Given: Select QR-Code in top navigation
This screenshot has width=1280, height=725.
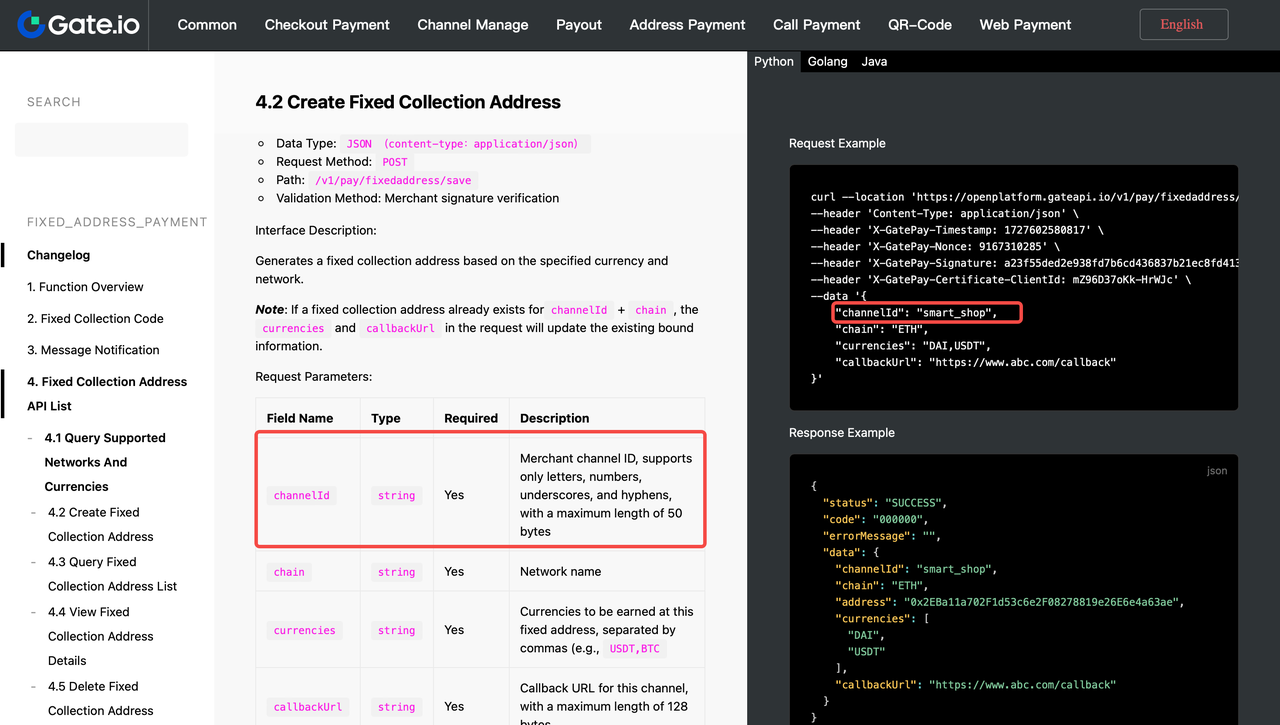Looking at the screenshot, I should pos(919,25).
